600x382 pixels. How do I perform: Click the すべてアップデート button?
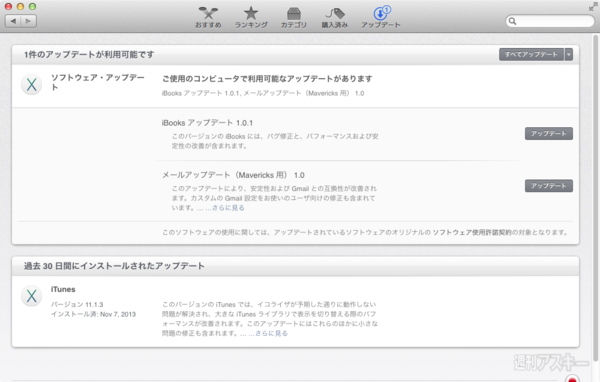click(531, 54)
